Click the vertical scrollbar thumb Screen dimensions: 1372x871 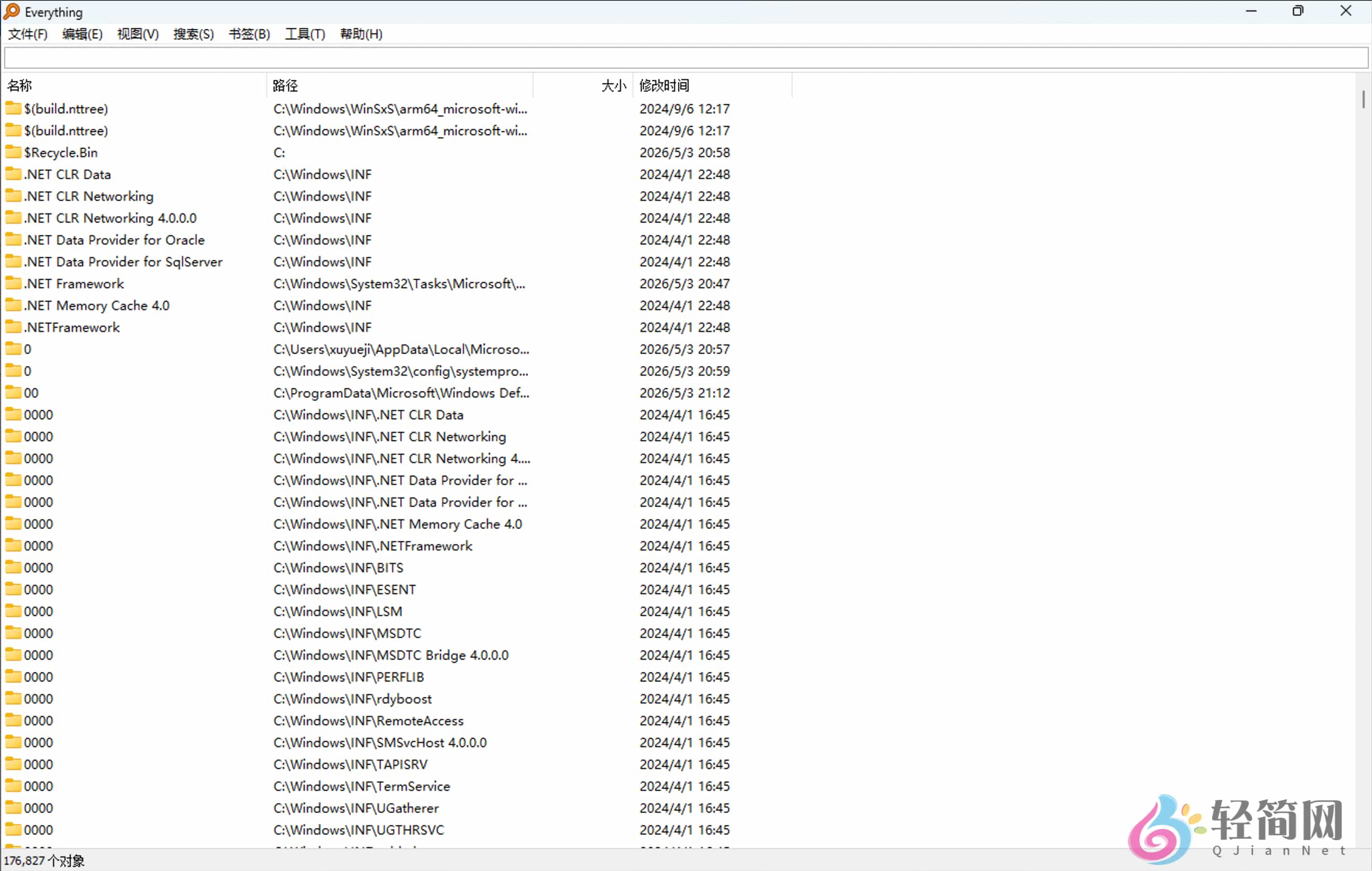pyautogui.click(x=1363, y=99)
